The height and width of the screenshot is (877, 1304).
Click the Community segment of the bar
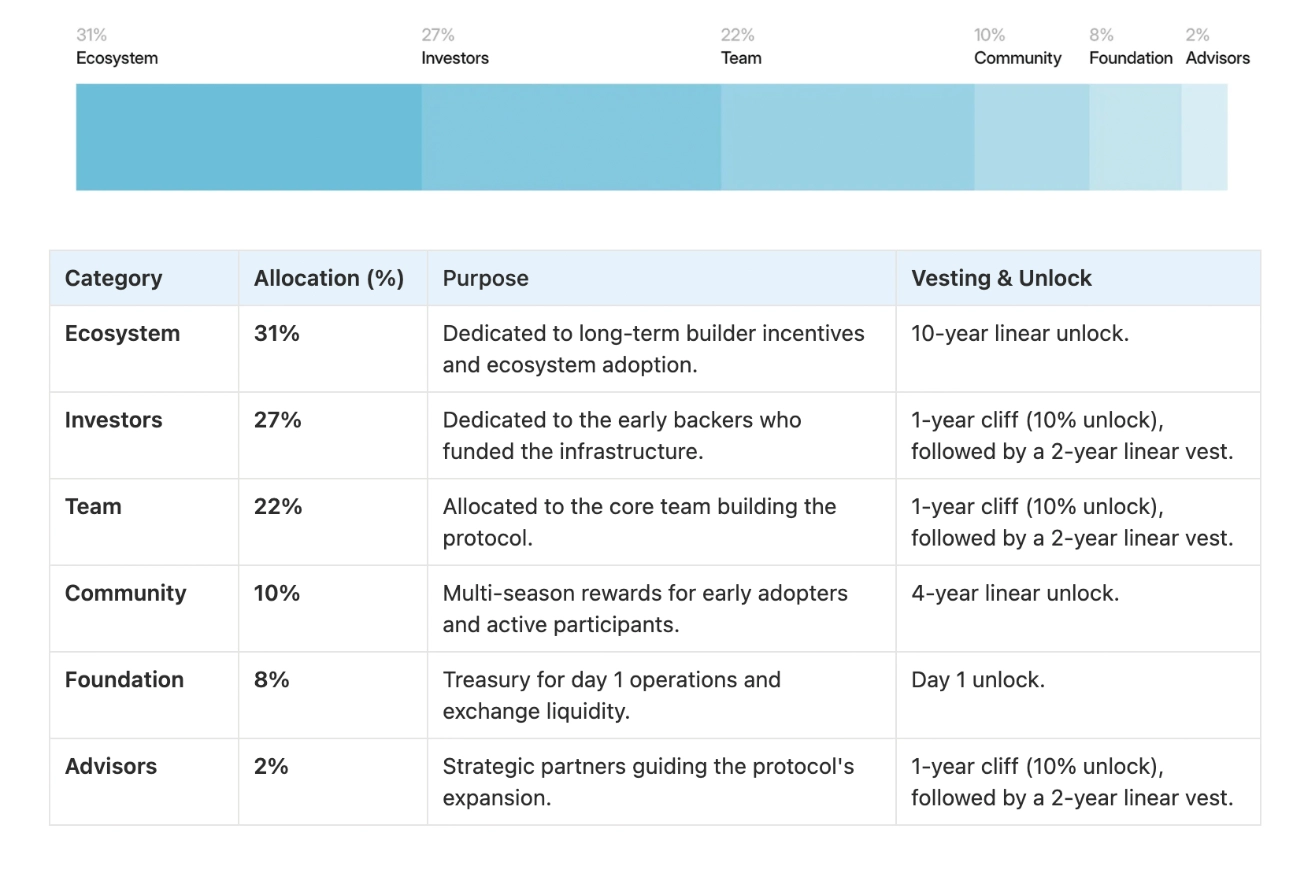click(1031, 137)
